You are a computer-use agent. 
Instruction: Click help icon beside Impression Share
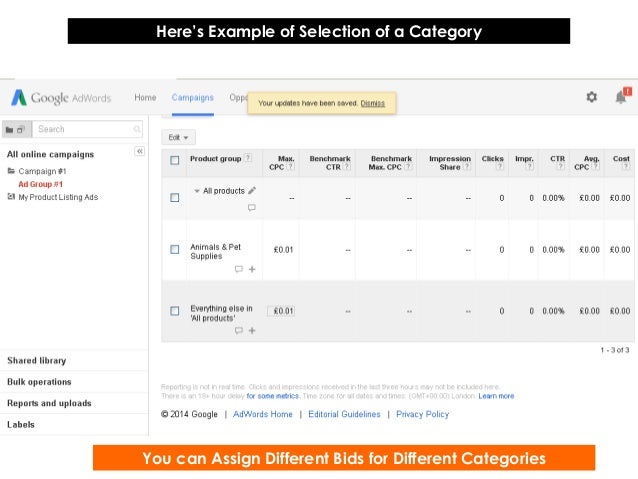tap(467, 167)
